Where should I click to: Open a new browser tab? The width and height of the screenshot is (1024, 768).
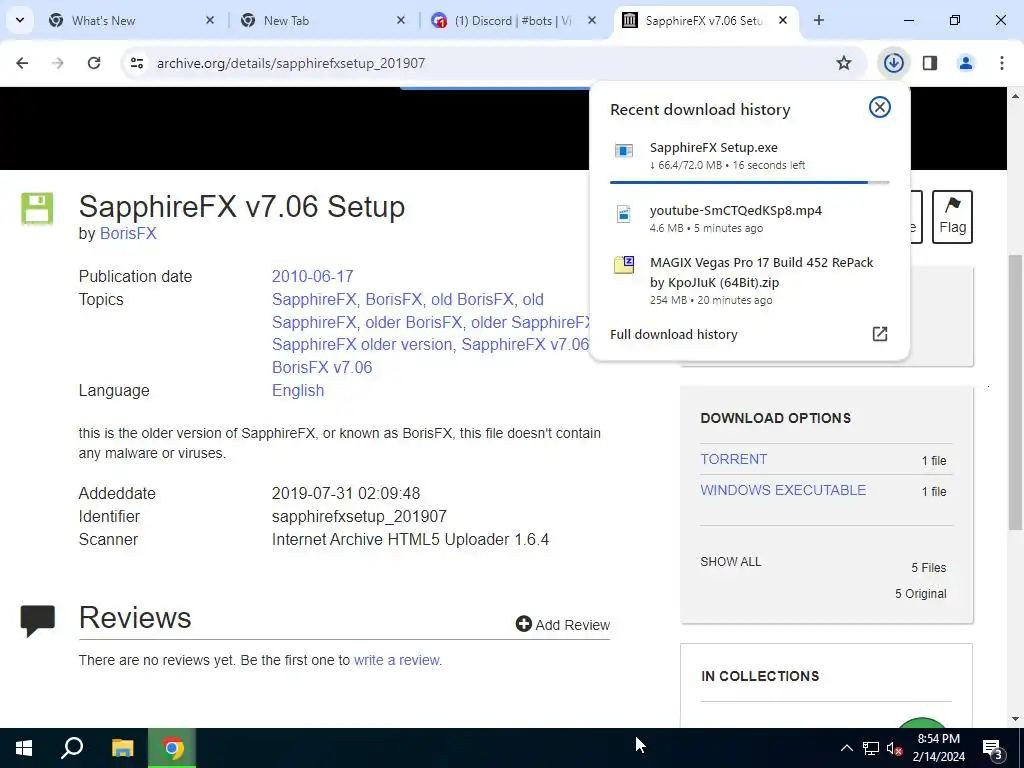point(819,20)
